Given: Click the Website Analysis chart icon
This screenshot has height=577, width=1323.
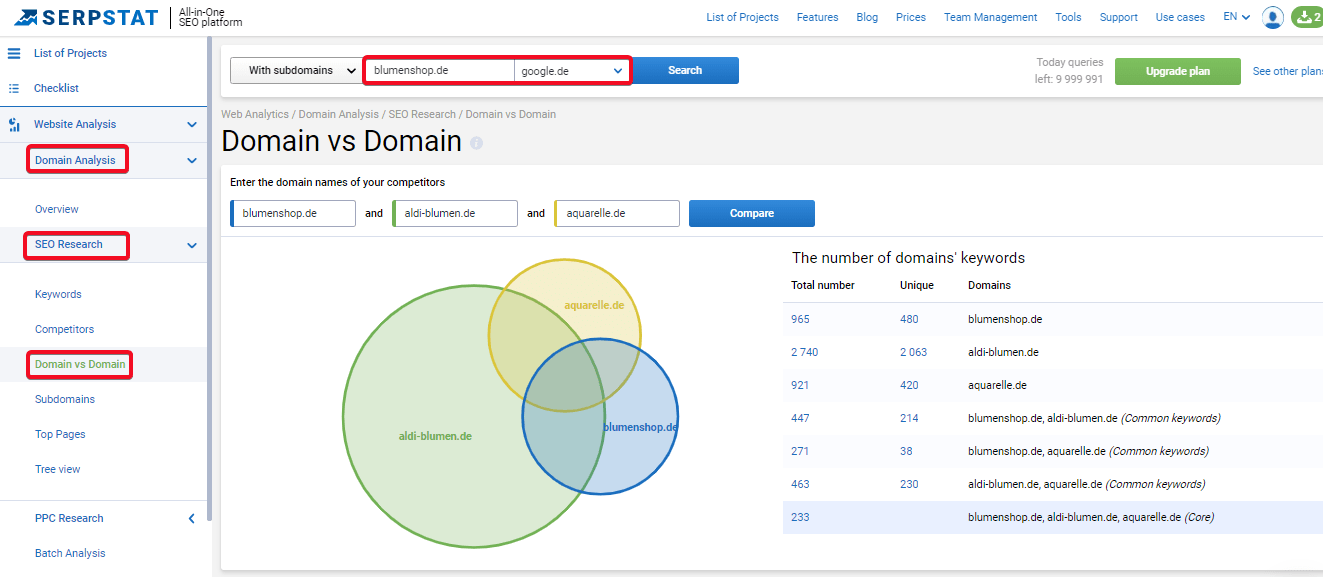Looking at the screenshot, I should click(x=14, y=125).
